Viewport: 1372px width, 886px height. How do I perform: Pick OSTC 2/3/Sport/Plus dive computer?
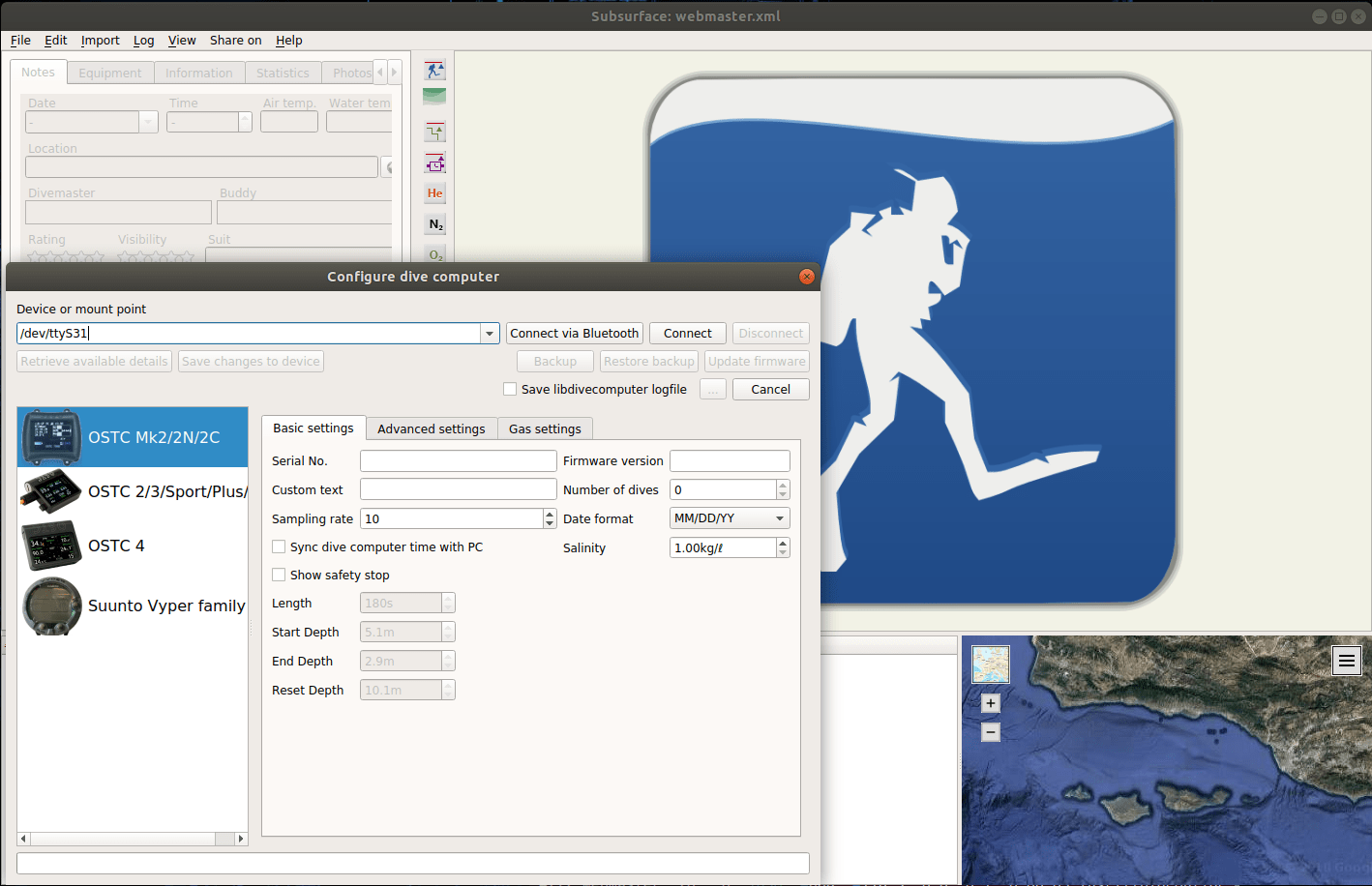166,491
